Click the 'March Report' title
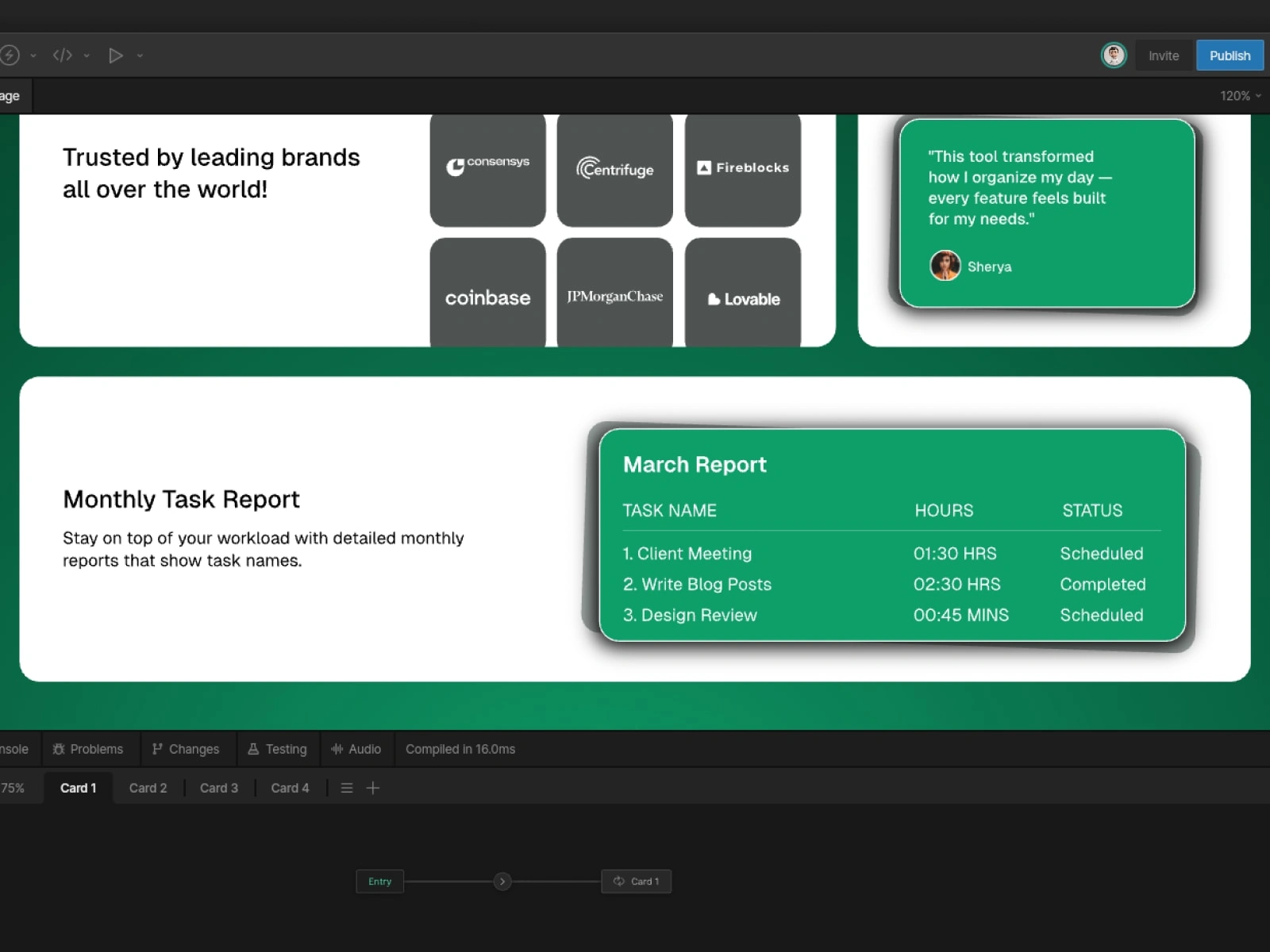 pos(695,464)
